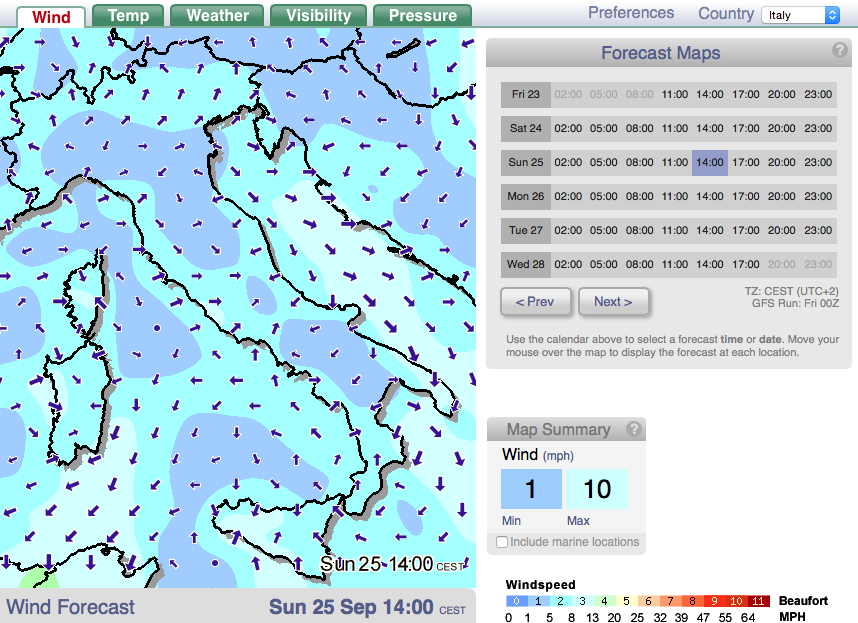Screen dimensions: 858x623
Task: Pick Fri 23 11:00 forecast time
Action: tap(675, 94)
